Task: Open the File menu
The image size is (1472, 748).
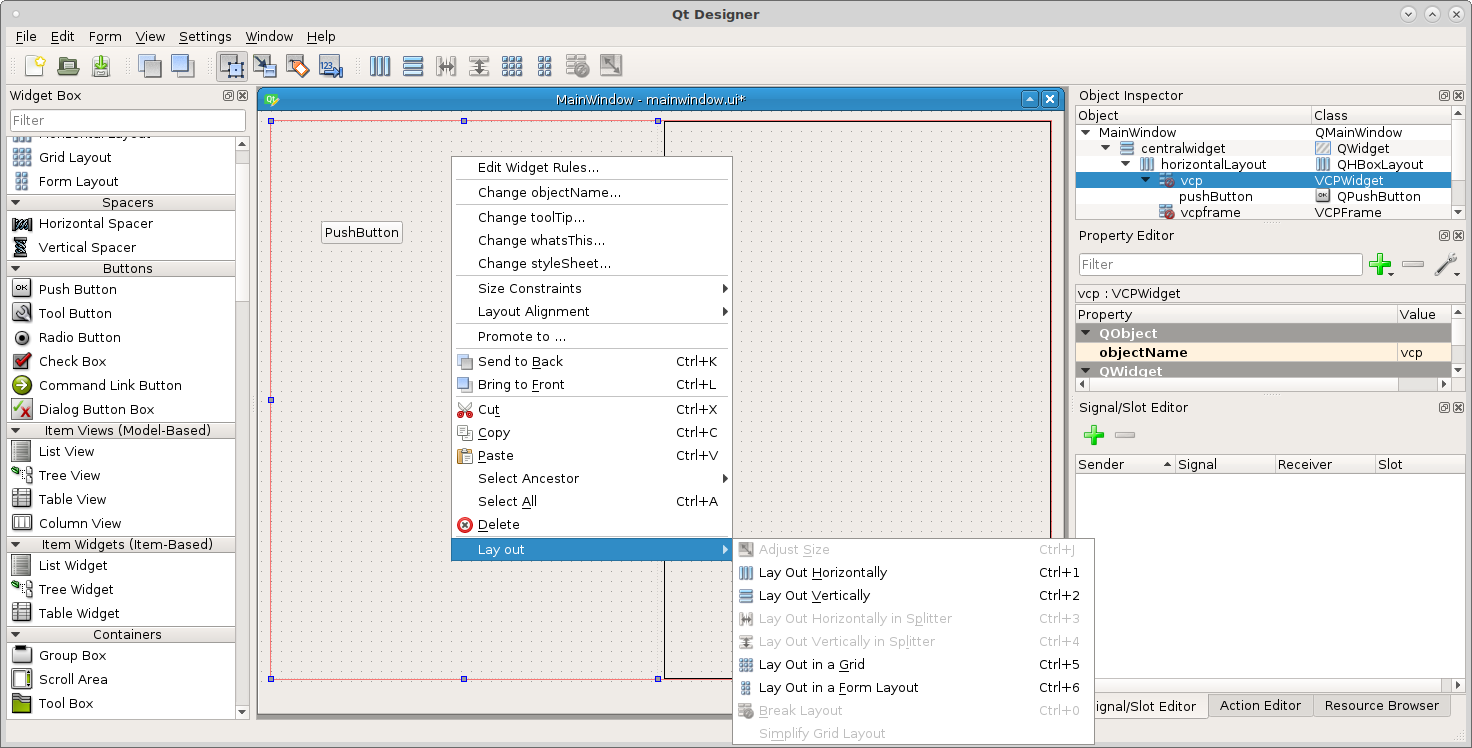Action: point(26,36)
